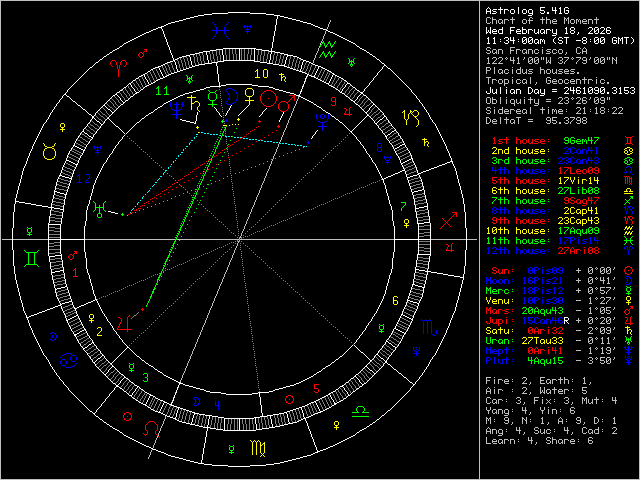The image size is (640, 480).
Task: Click house number 12 label in the wheel
Action: point(84,179)
